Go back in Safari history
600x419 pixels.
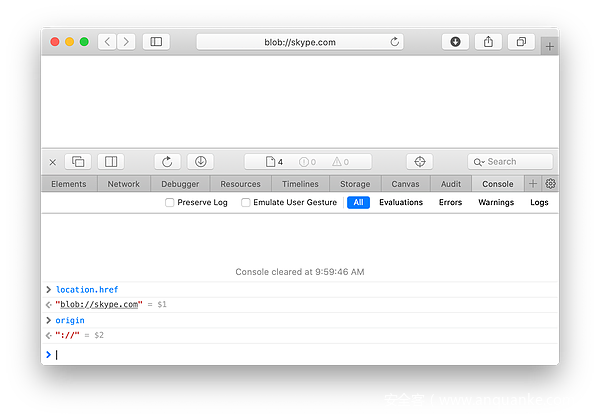(x=107, y=42)
